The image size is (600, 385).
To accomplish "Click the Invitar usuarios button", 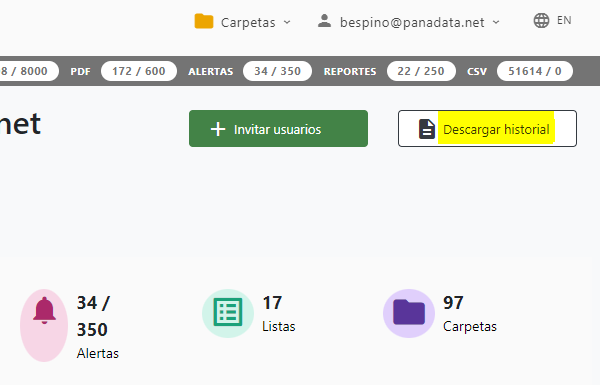I will (278, 129).
